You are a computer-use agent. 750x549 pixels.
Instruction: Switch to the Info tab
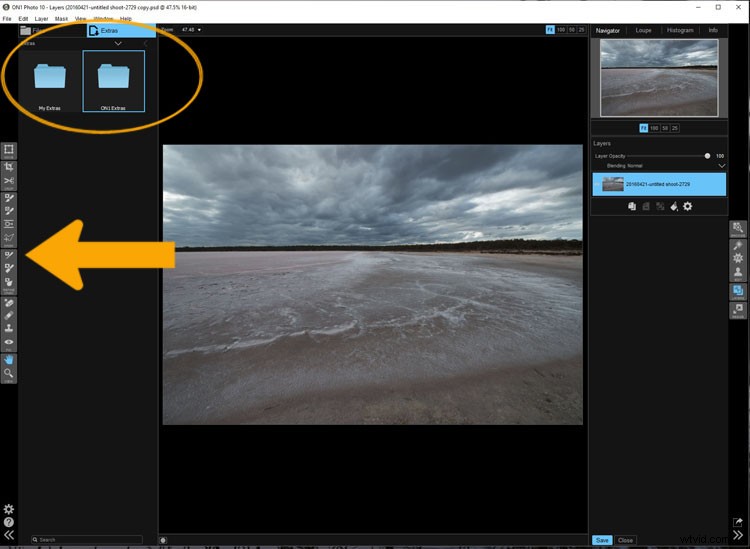[x=713, y=31]
